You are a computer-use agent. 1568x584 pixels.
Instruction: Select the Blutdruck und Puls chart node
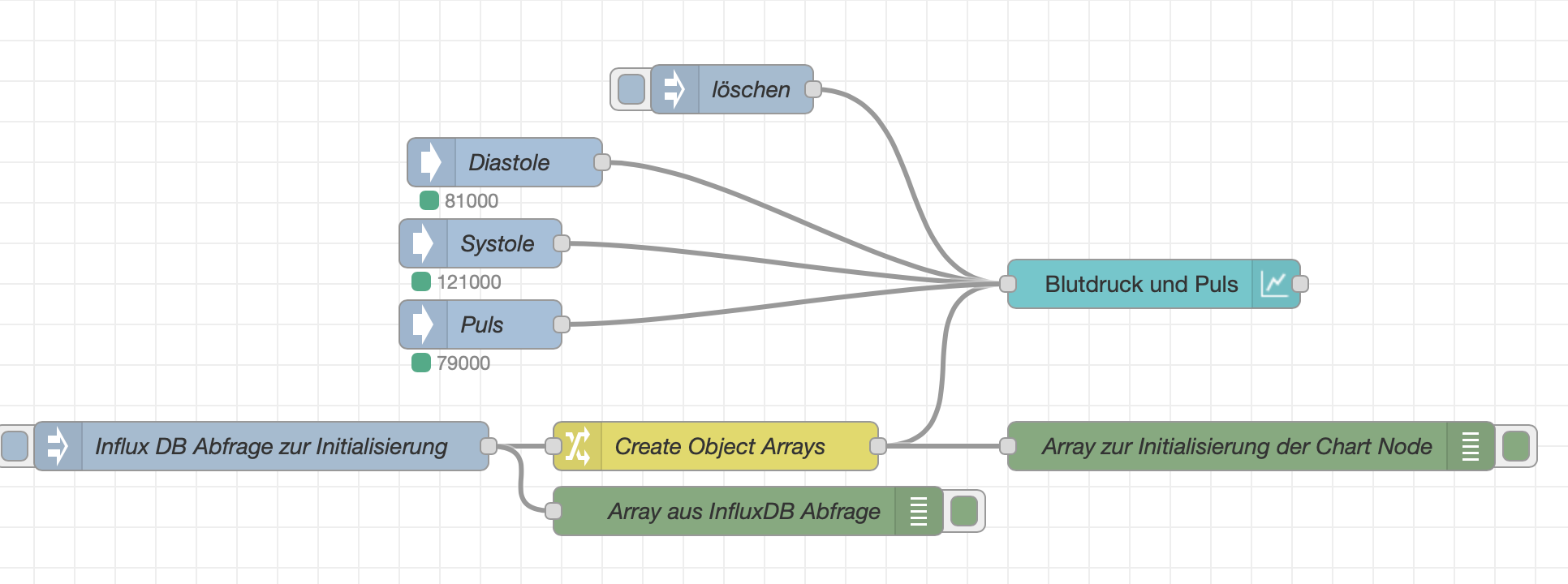pos(1153,284)
